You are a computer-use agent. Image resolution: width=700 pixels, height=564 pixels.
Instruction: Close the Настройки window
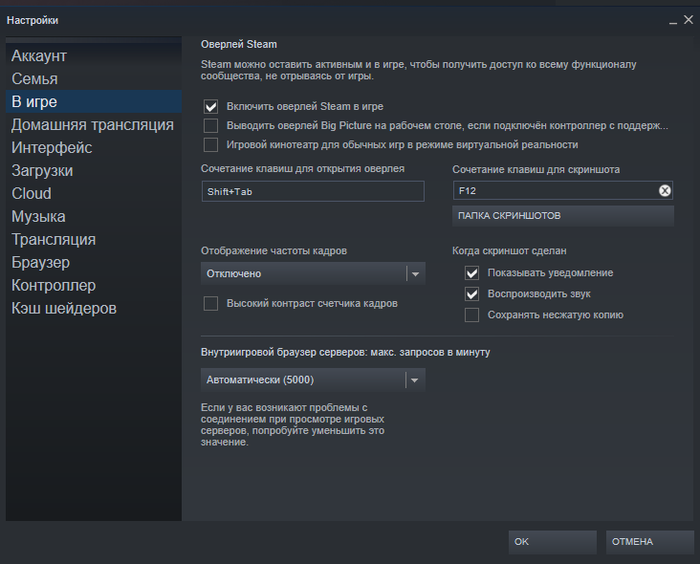click(x=688, y=20)
